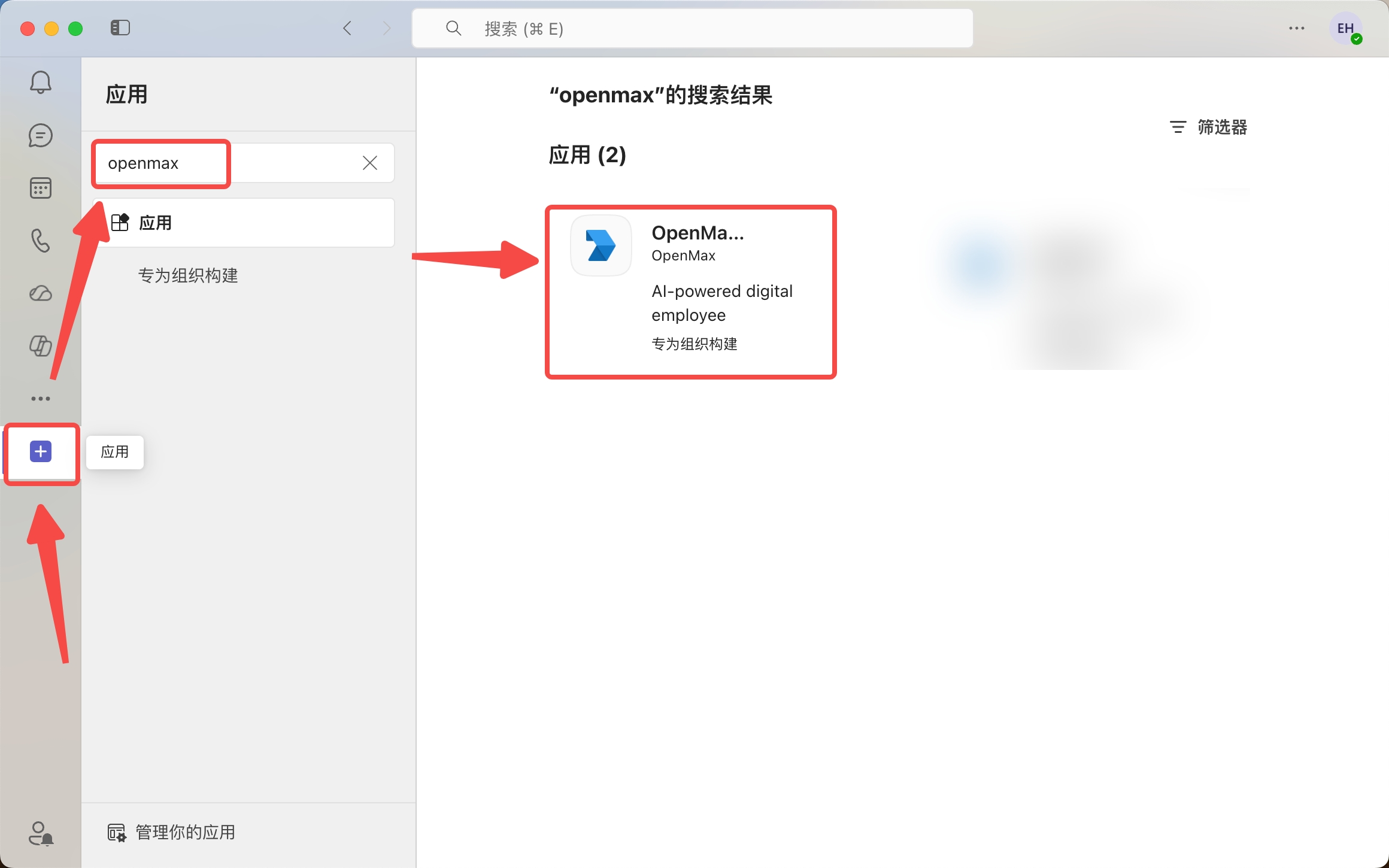
Task: Show more apps via sidebar ellipsis
Action: [41, 399]
